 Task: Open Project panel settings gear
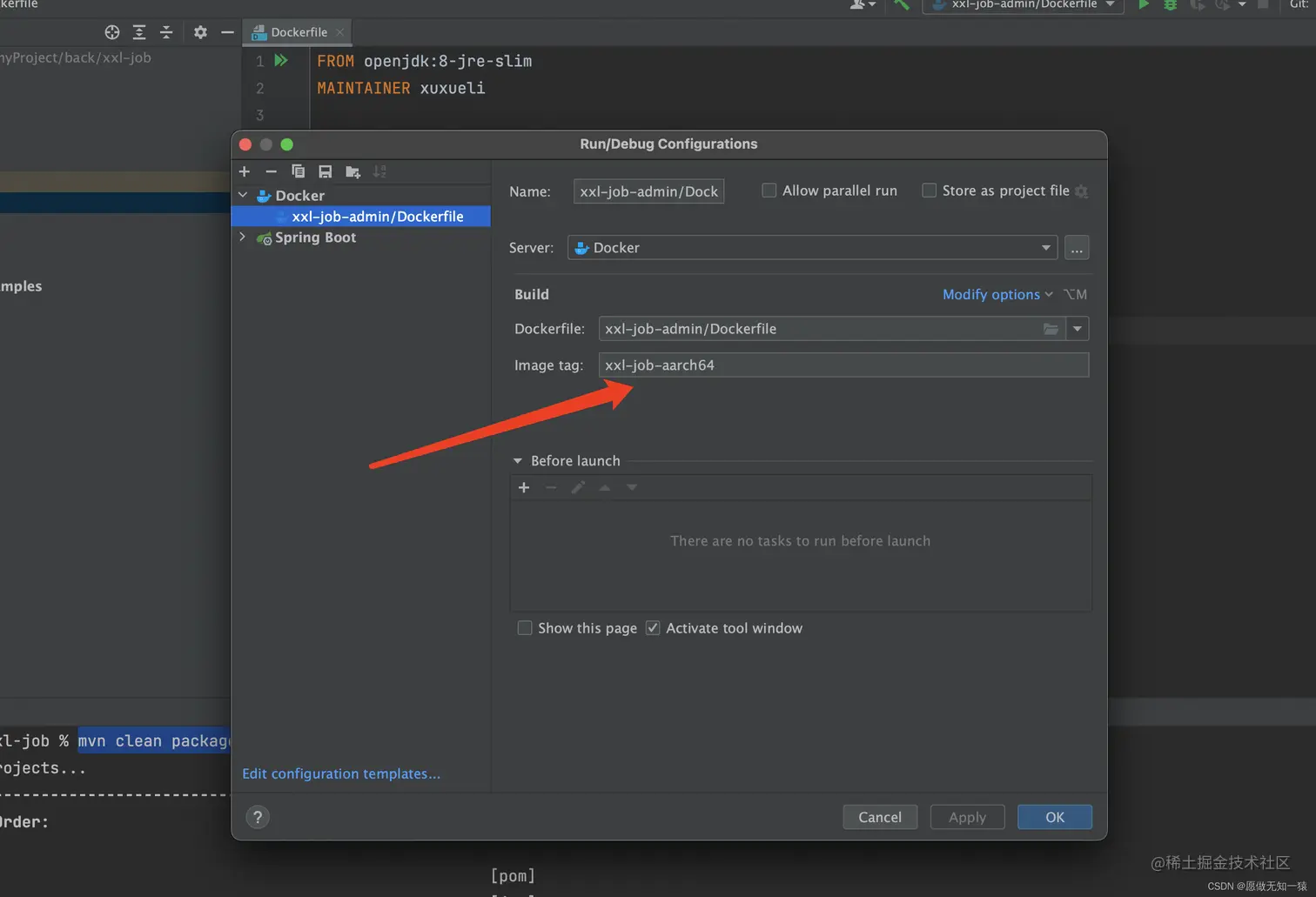pyautogui.click(x=200, y=32)
